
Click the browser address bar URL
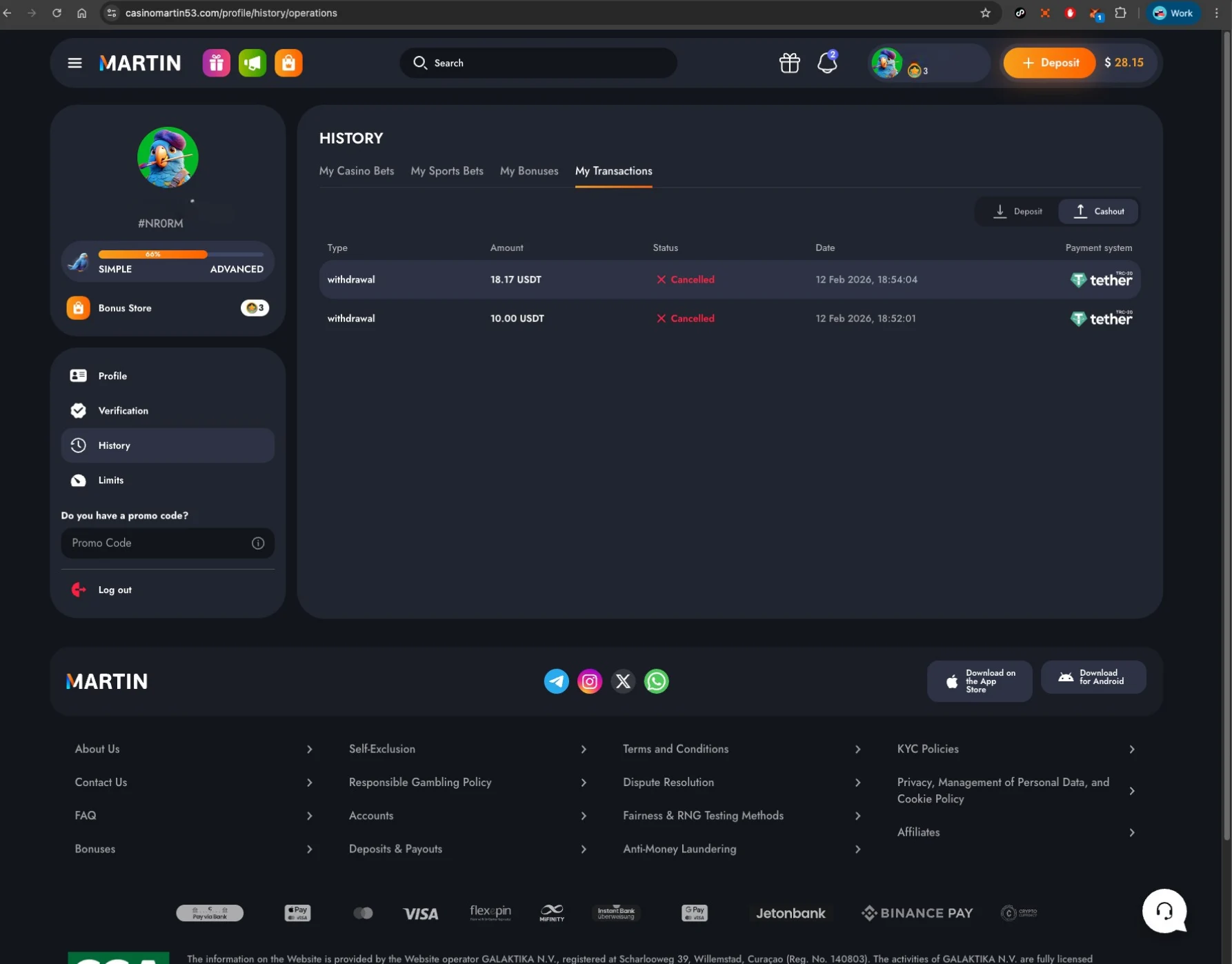[231, 13]
